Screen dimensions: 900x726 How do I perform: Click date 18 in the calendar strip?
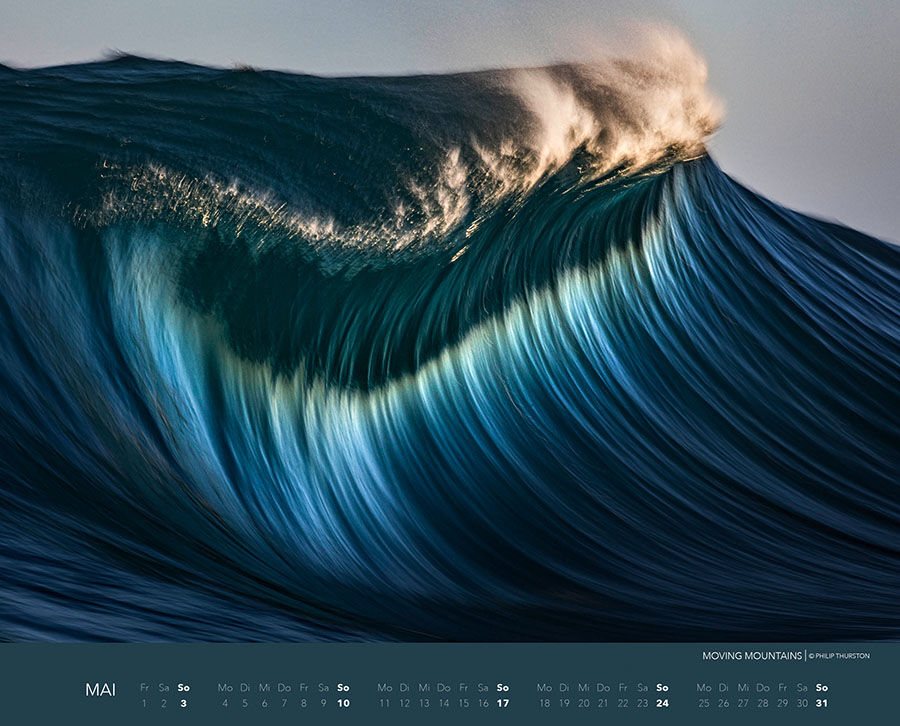[544, 703]
